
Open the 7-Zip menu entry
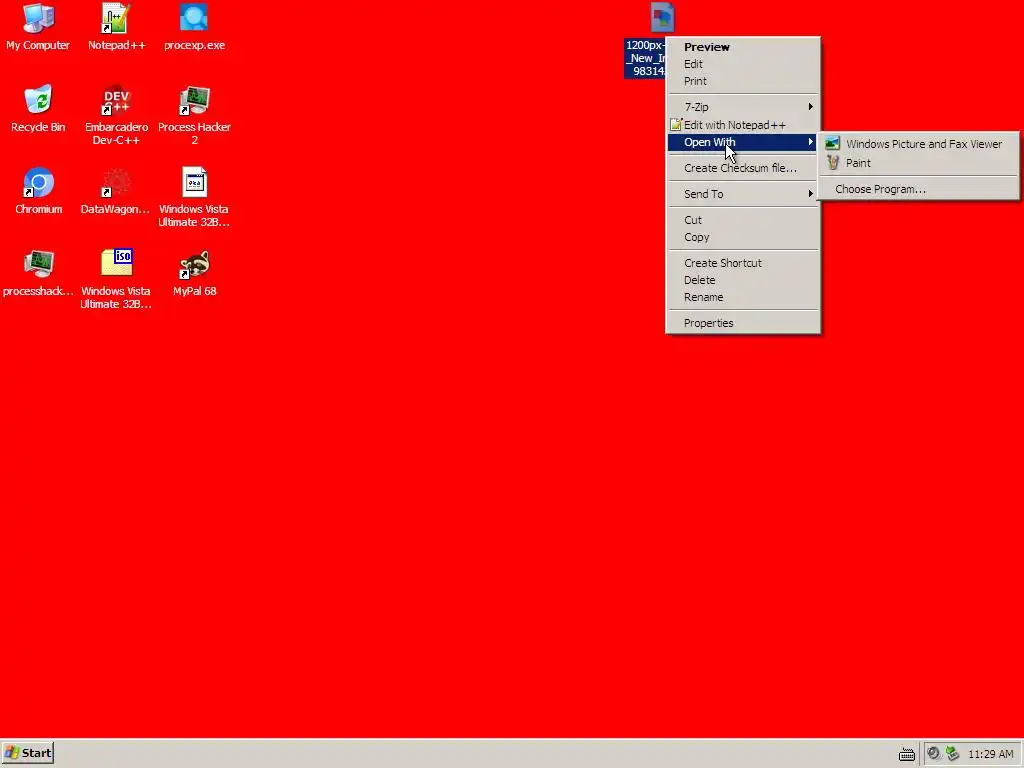[x=743, y=106]
